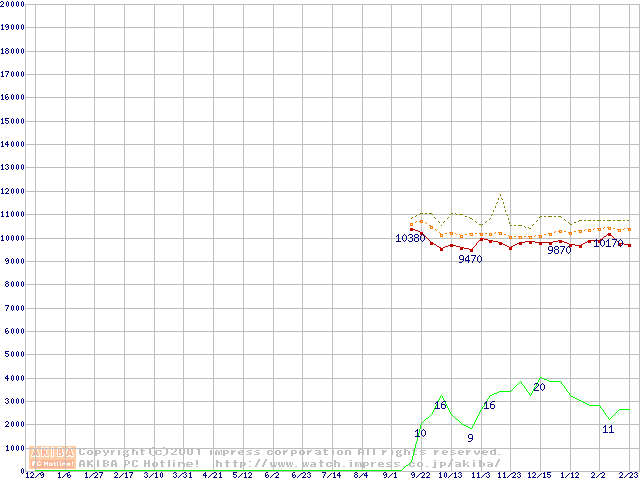Click the 10170 price data label
Viewport: 640px width, 480px height.
click(608, 243)
